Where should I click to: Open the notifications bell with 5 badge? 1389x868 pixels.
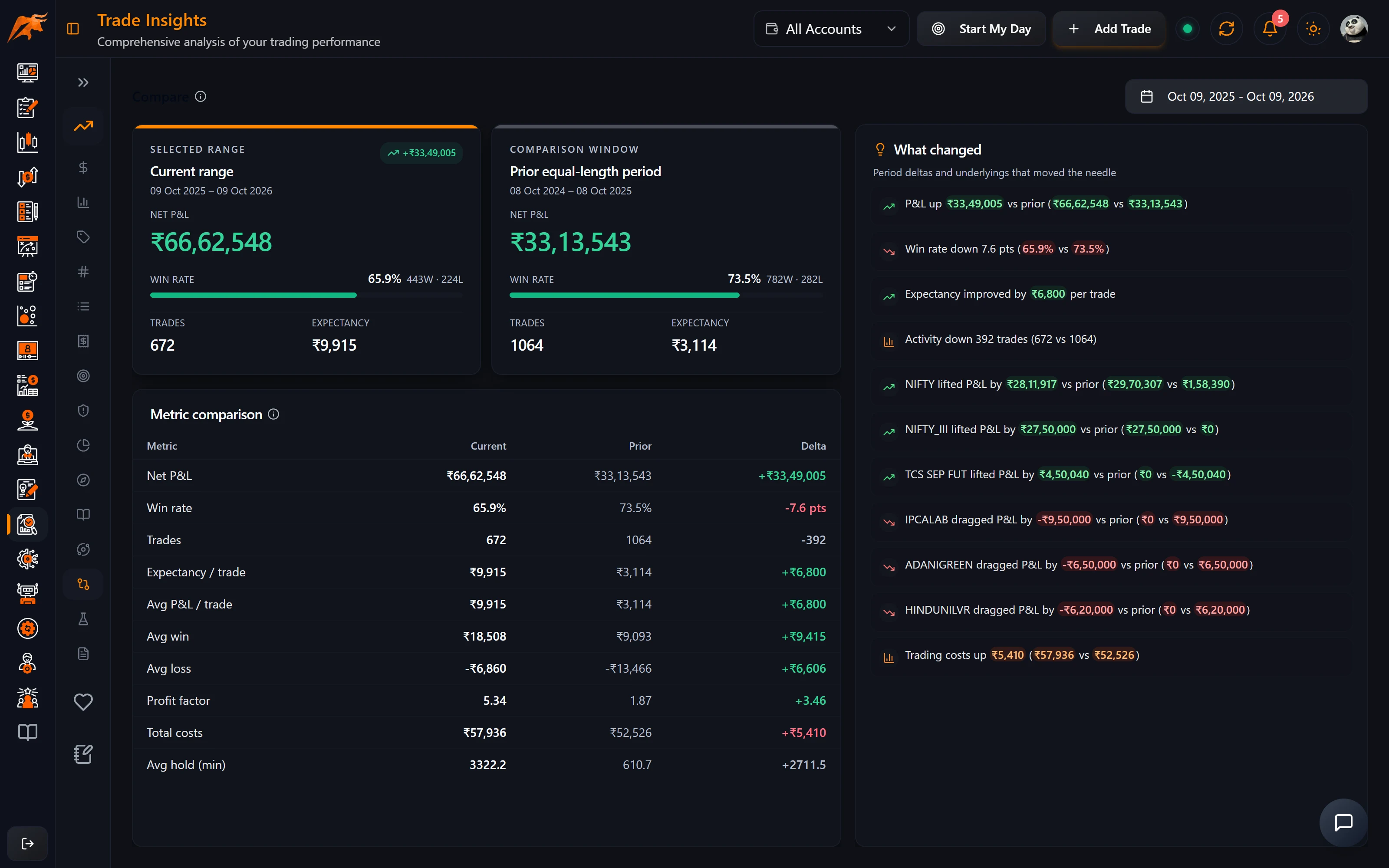[x=1270, y=29]
